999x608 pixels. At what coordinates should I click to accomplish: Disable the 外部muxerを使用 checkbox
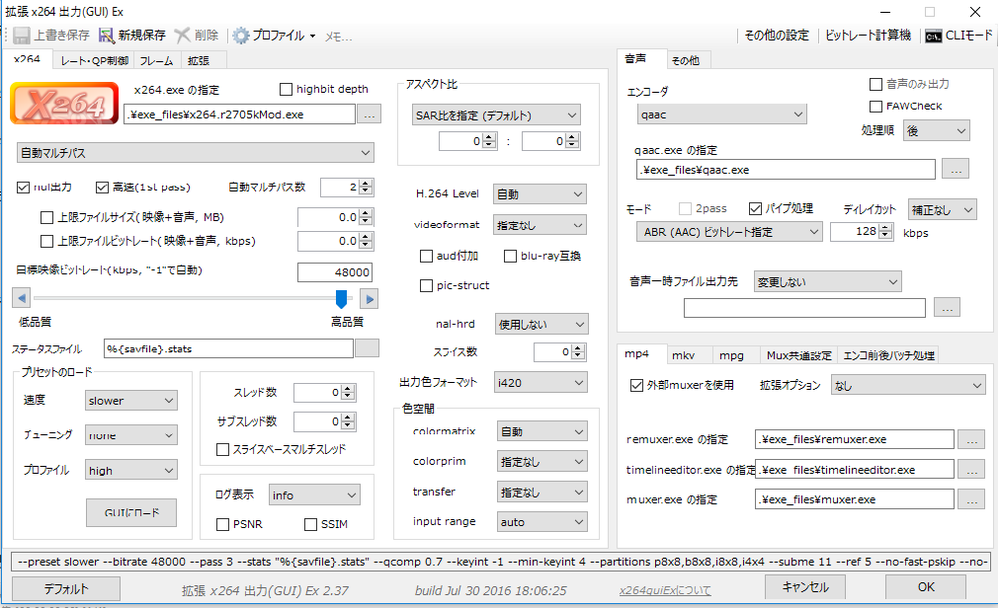coord(637,385)
